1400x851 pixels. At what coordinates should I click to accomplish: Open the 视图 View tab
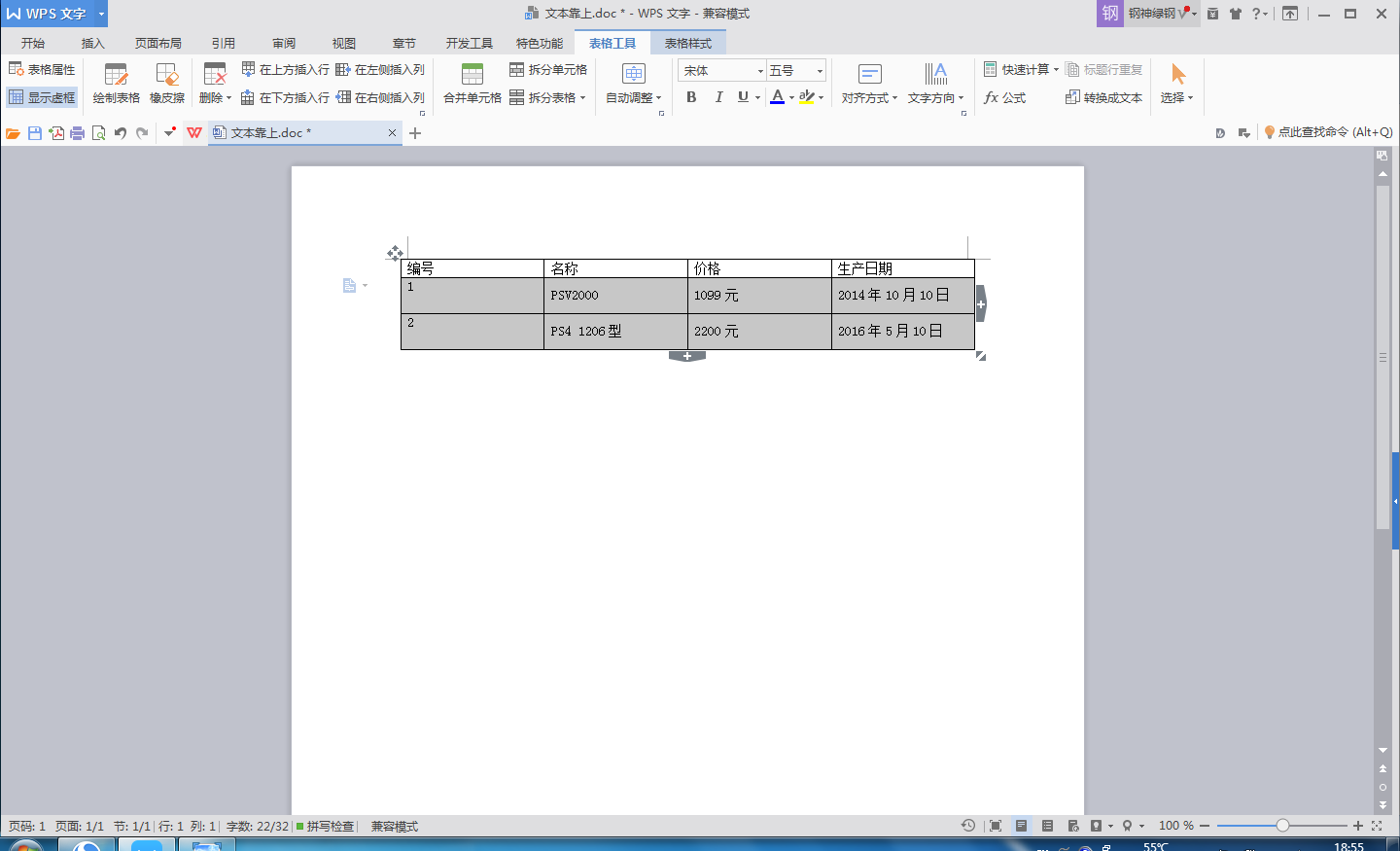tap(344, 43)
